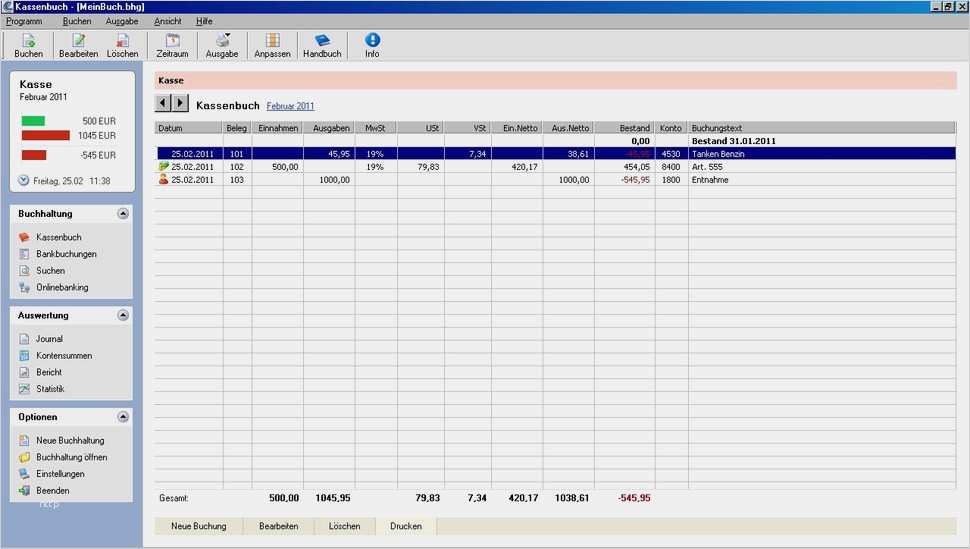Image resolution: width=970 pixels, height=549 pixels.
Task: Click the Beleg column header
Action: coord(237,128)
